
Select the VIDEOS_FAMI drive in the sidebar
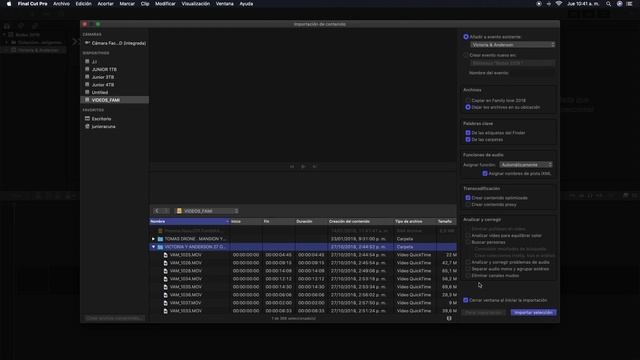pos(115,100)
